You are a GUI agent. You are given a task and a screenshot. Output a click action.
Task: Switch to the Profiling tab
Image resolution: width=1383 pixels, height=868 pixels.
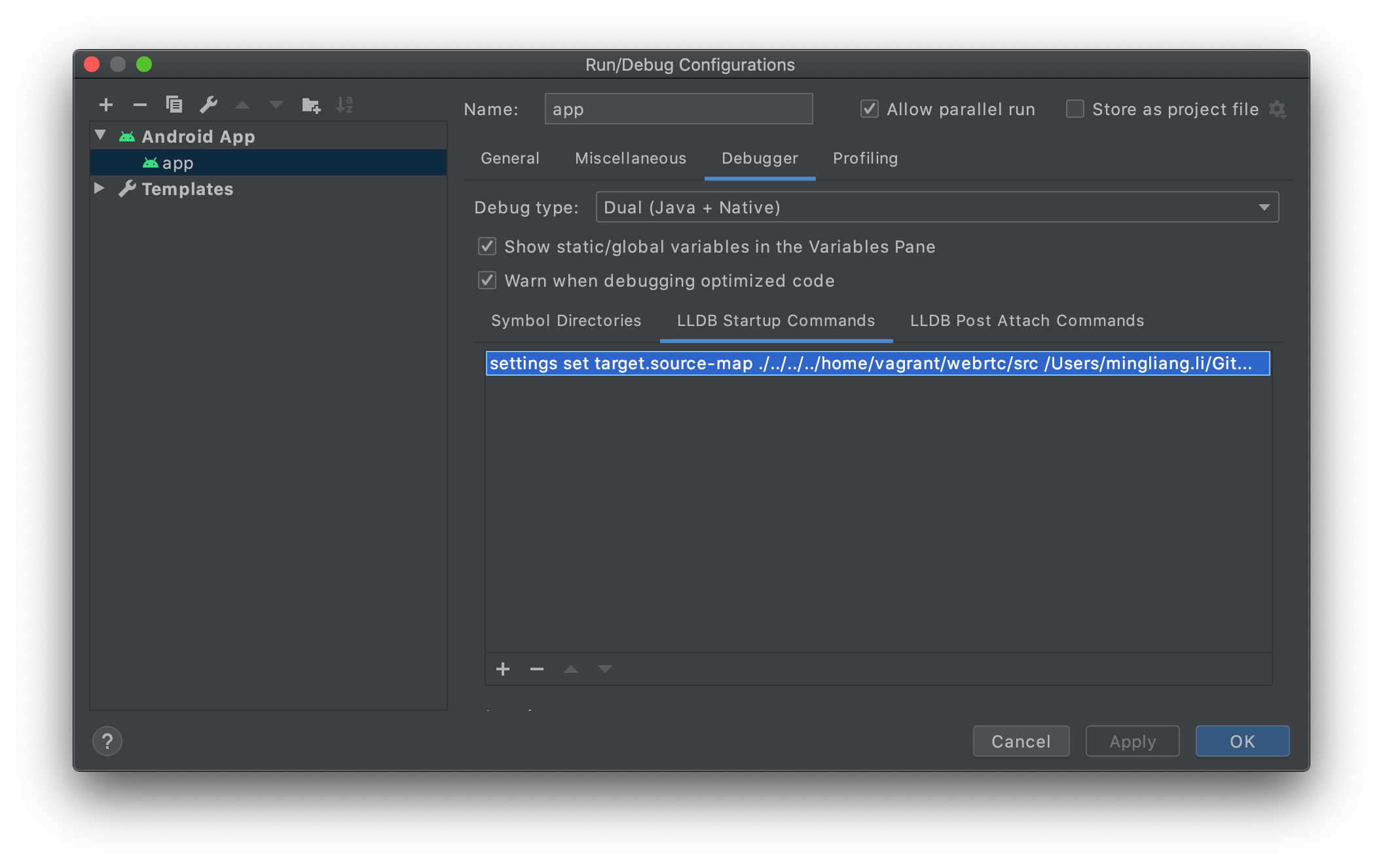click(865, 158)
